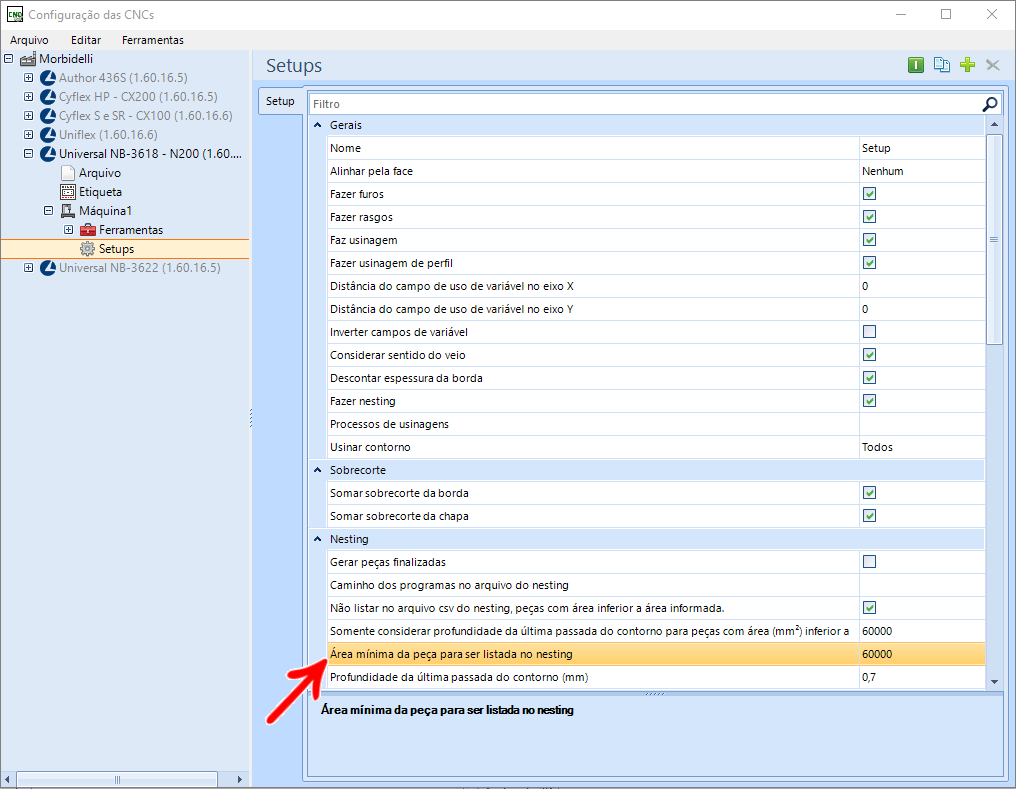Expand the Universal NB-3622 node
The image size is (1016, 789).
click(29, 268)
